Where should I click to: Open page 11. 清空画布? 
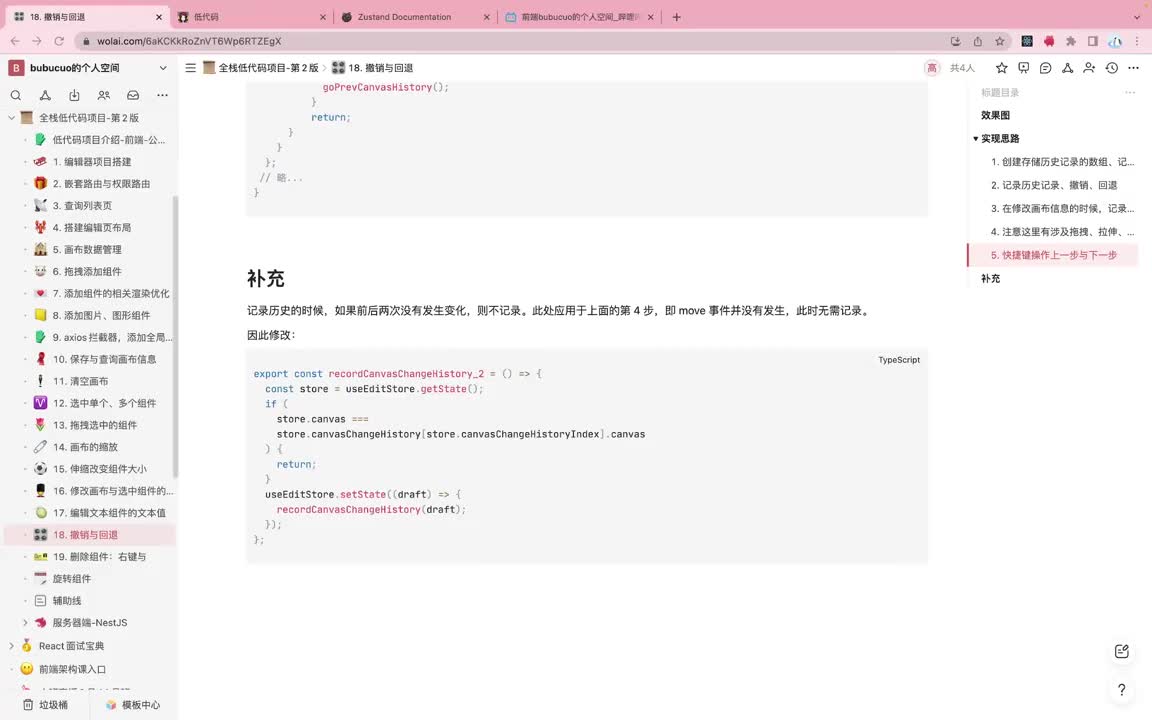(x=80, y=381)
